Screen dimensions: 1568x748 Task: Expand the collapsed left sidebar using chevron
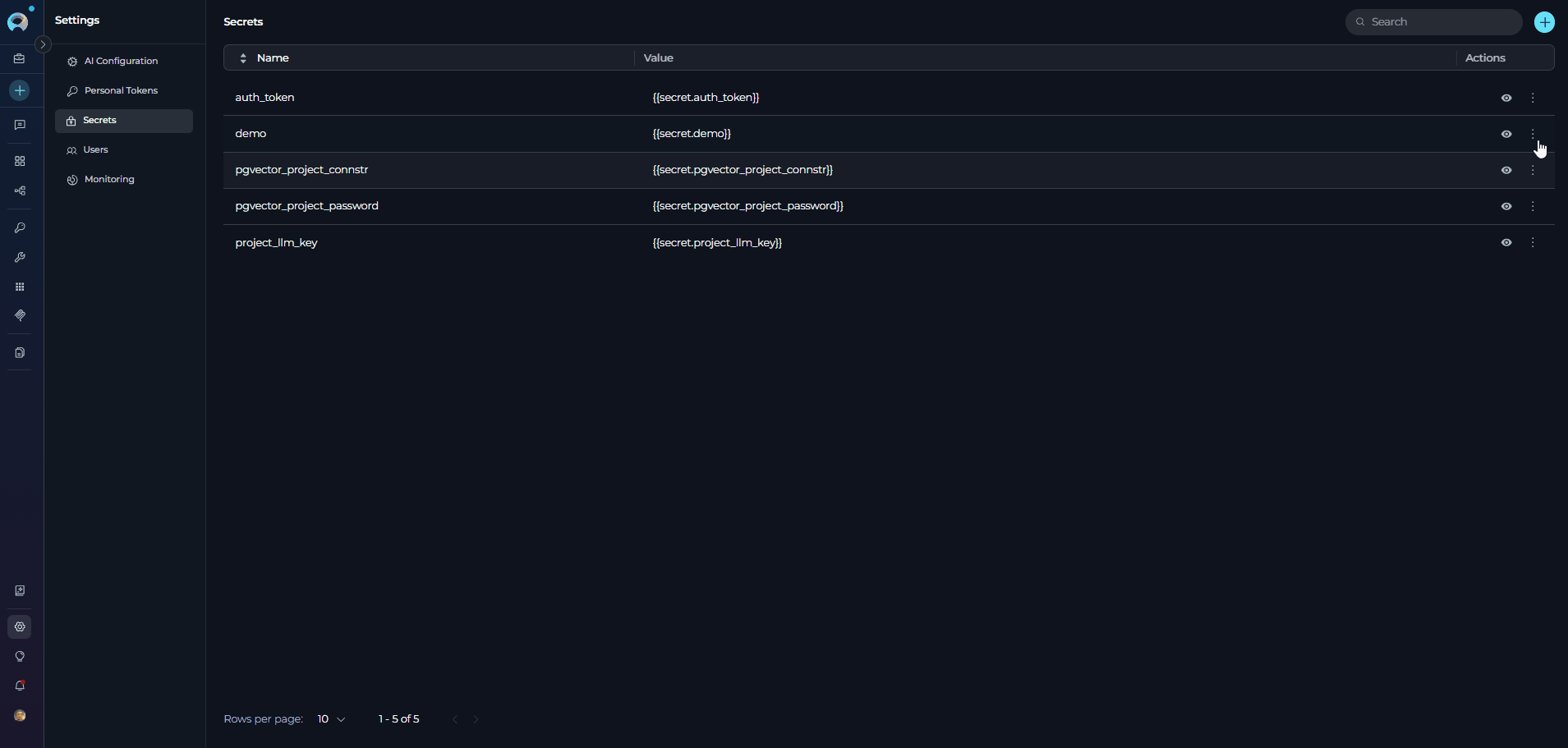click(43, 44)
